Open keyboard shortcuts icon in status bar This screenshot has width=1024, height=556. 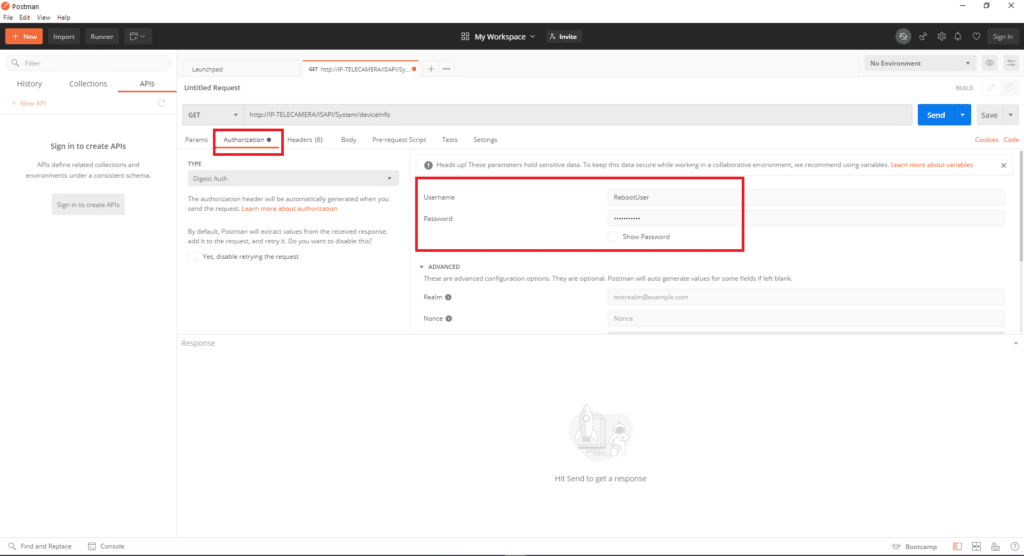coord(995,547)
